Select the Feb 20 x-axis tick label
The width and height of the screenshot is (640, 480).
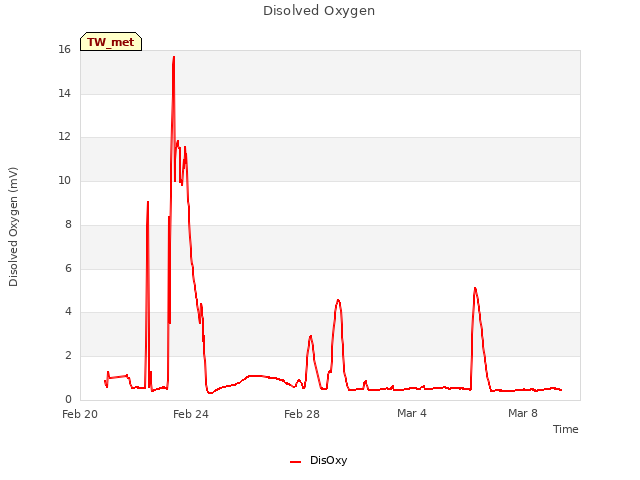click(80, 414)
